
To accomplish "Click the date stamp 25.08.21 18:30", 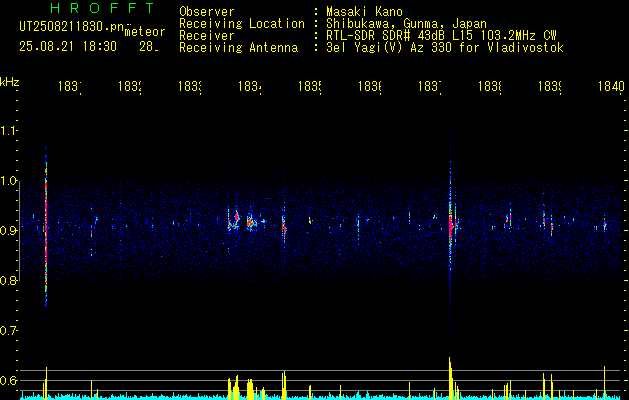I will (68, 47).
